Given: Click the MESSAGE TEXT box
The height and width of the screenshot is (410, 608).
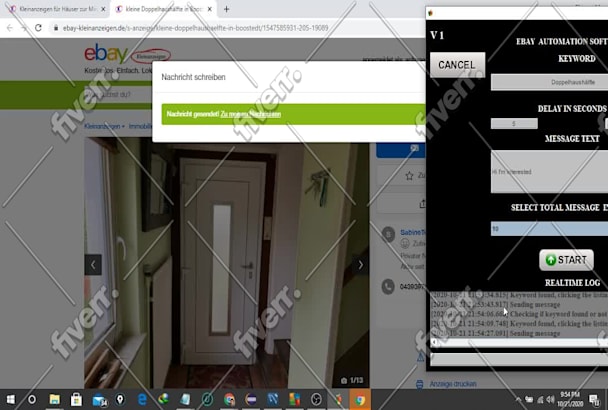Looking at the screenshot, I should [549, 171].
